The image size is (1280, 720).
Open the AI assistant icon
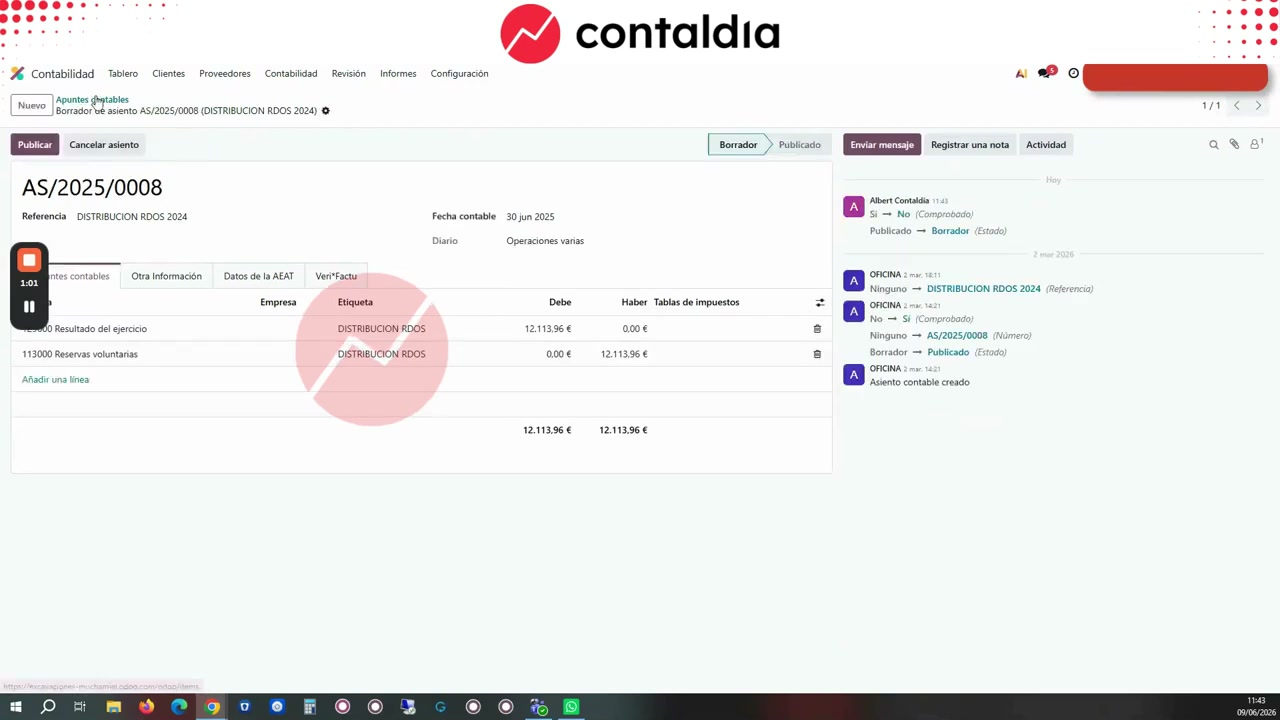pyautogui.click(x=1021, y=73)
